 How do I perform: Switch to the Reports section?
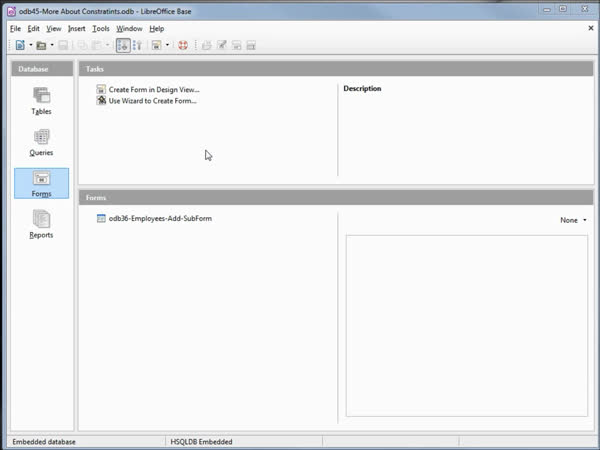tap(41, 225)
